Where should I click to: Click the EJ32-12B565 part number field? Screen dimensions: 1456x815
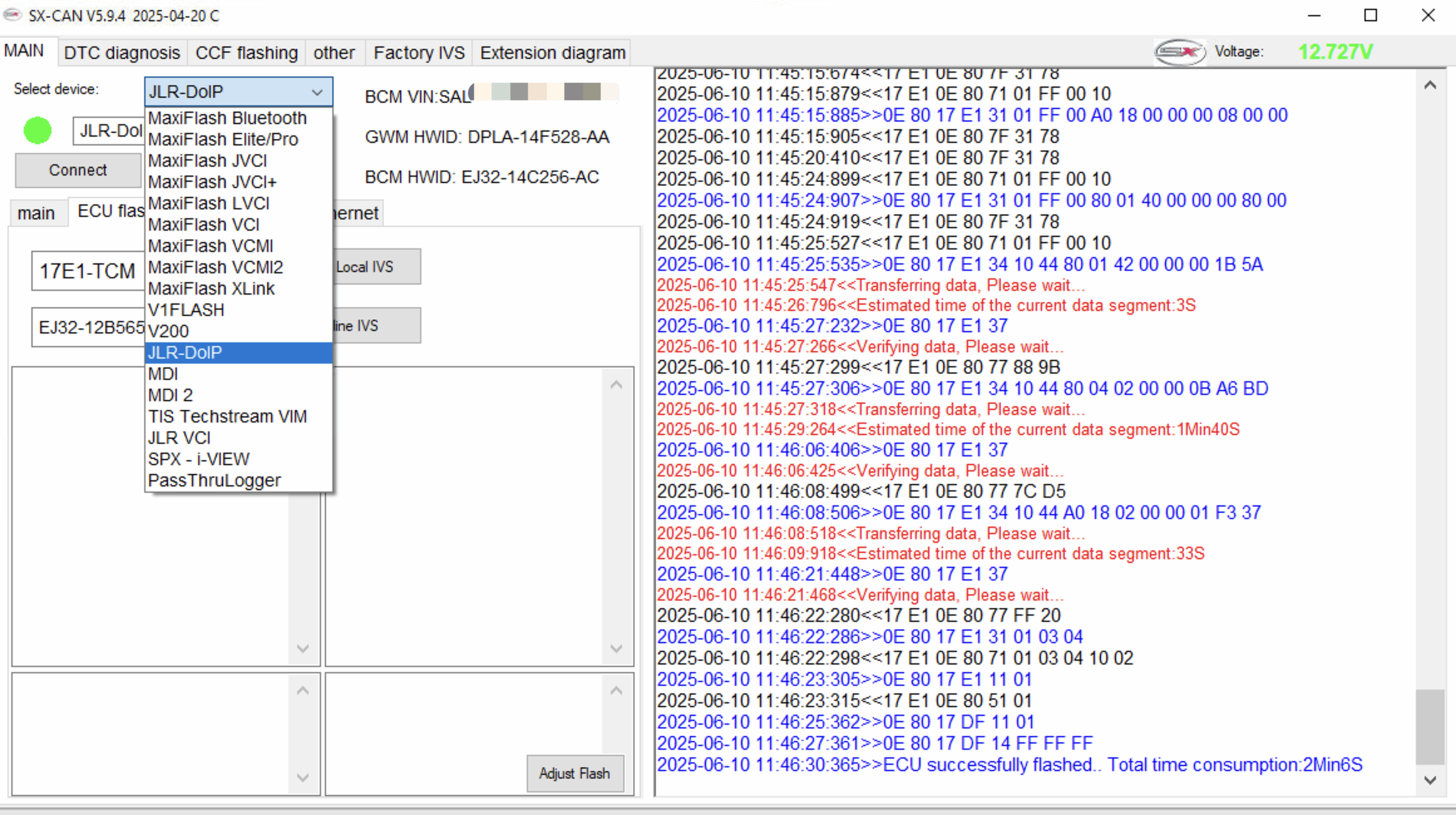coord(88,327)
